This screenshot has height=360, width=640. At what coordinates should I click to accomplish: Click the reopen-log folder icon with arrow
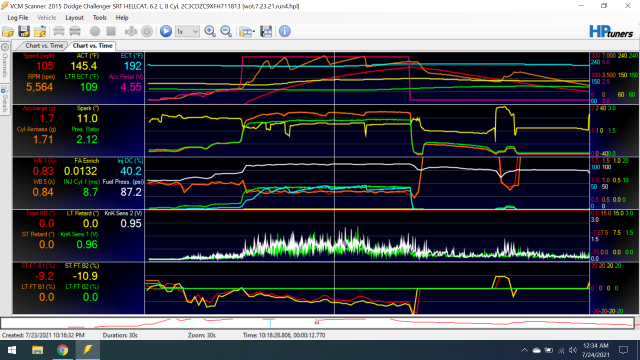pos(40,31)
